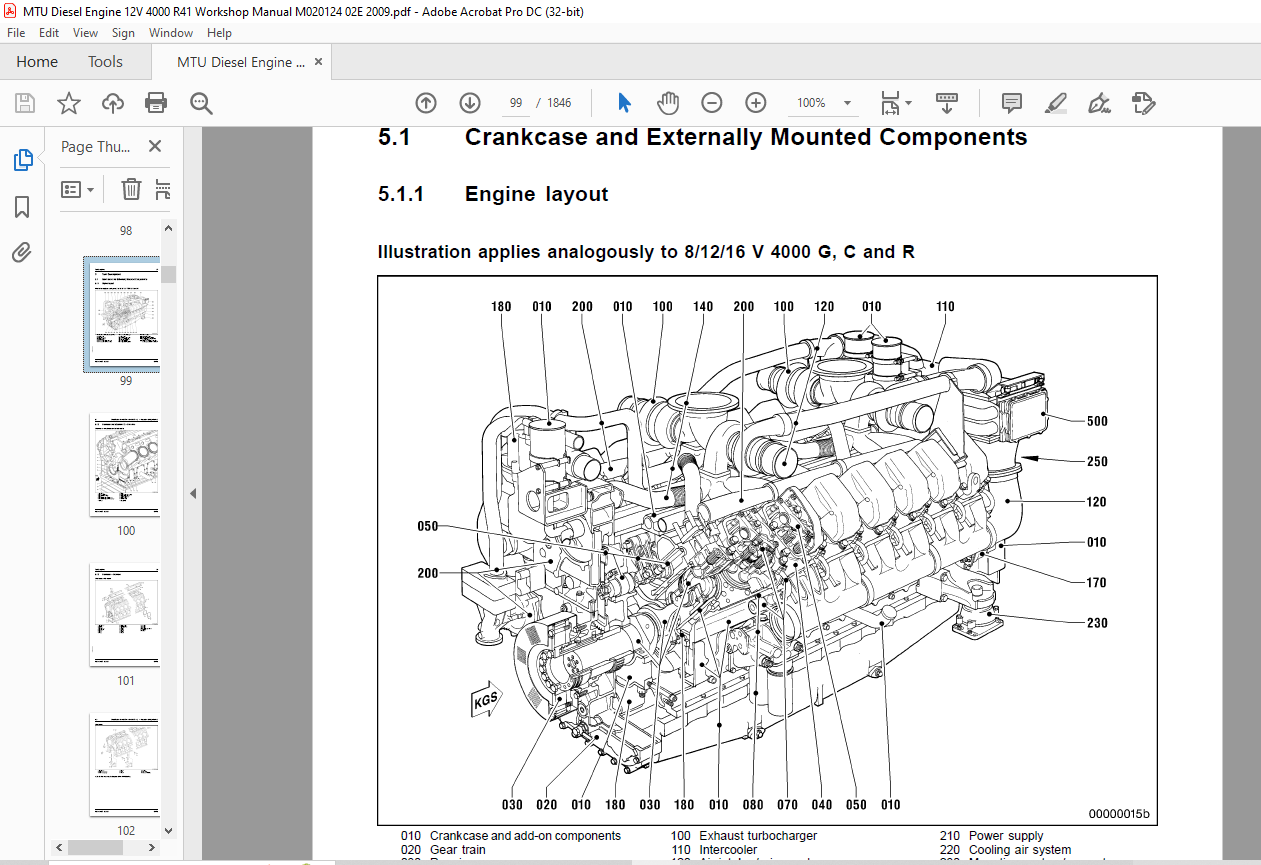Close the Page Thumbnails panel
1261x865 pixels.
155,146
